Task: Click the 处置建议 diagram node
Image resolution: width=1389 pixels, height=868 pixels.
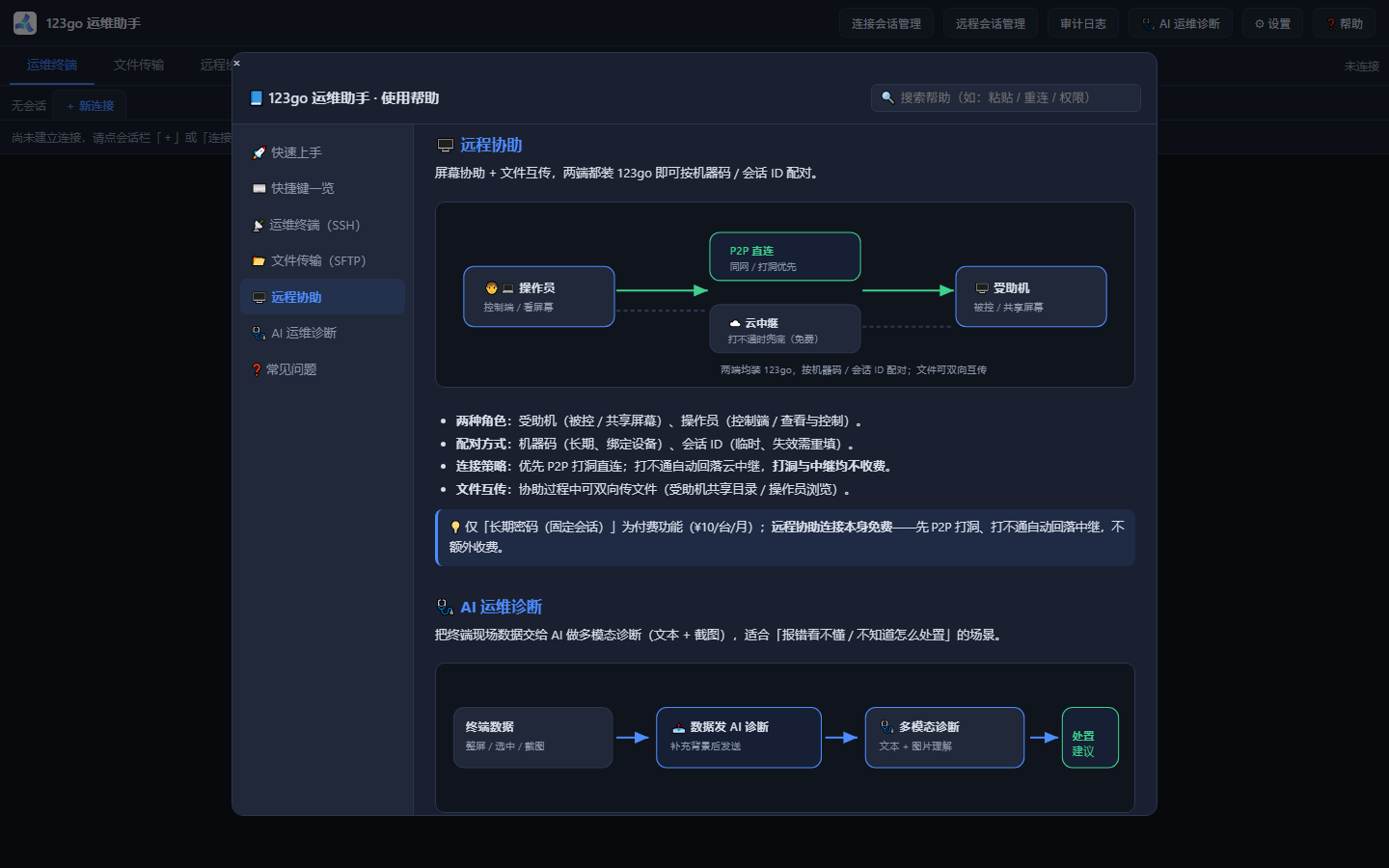Action: 1090,738
